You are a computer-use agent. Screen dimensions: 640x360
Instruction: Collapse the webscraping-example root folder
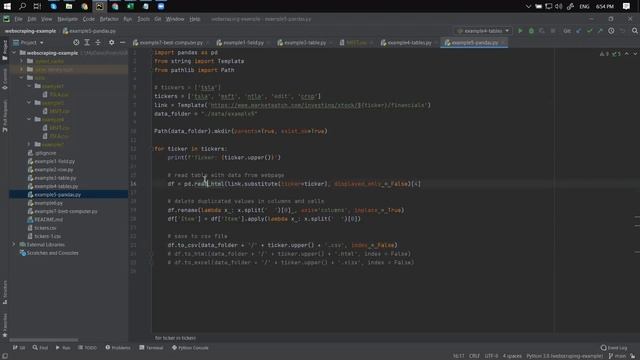pyautogui.click(x=14, y=53)
